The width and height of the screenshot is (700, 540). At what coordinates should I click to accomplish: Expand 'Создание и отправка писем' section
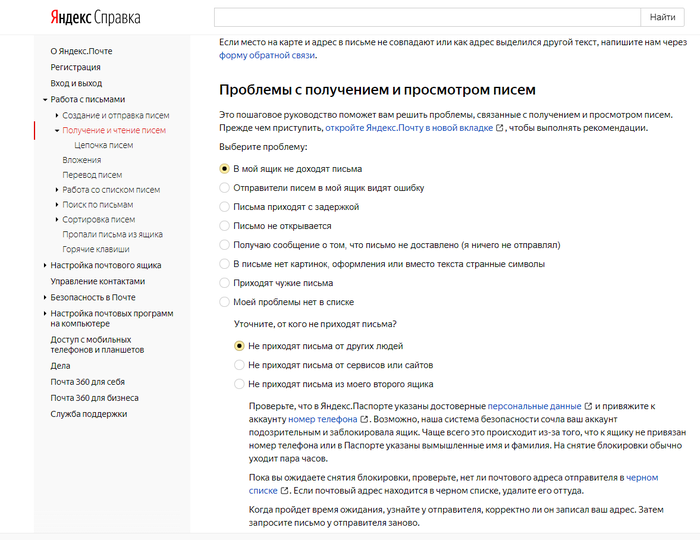[x=55, y=115]
